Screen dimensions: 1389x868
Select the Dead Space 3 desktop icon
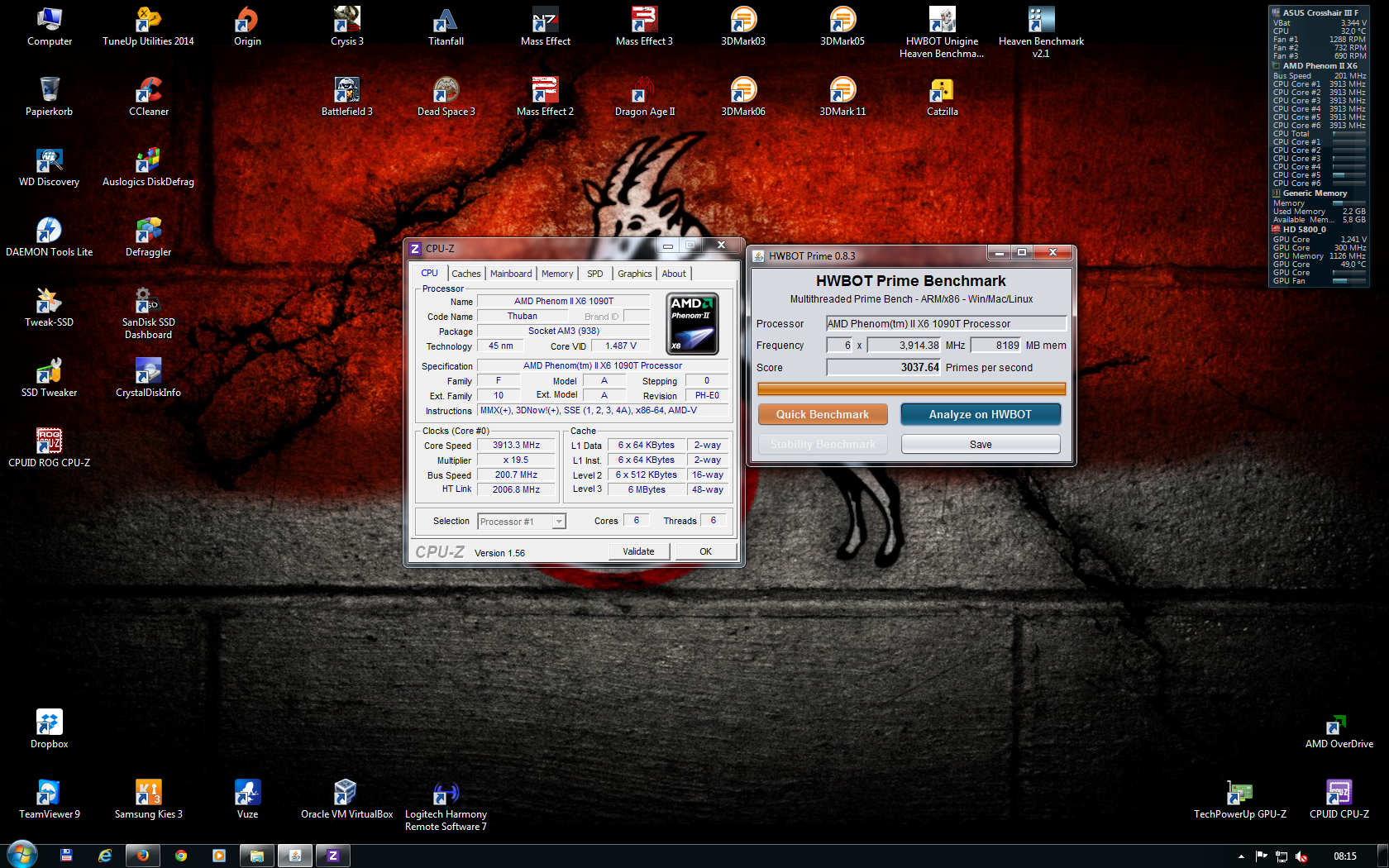pyautogui.click(x=446, y=97)
